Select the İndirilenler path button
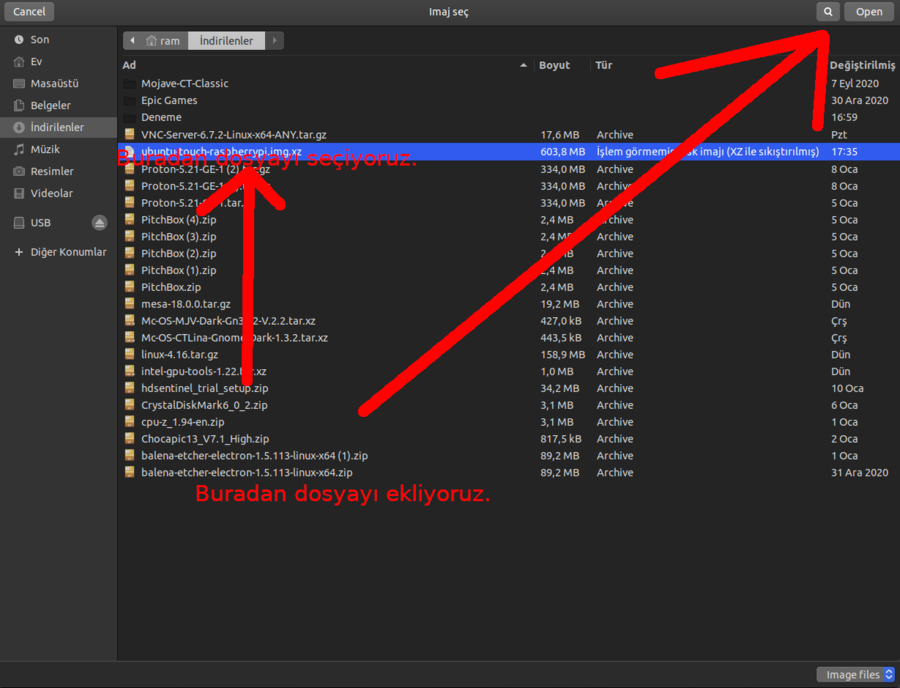 226,41
